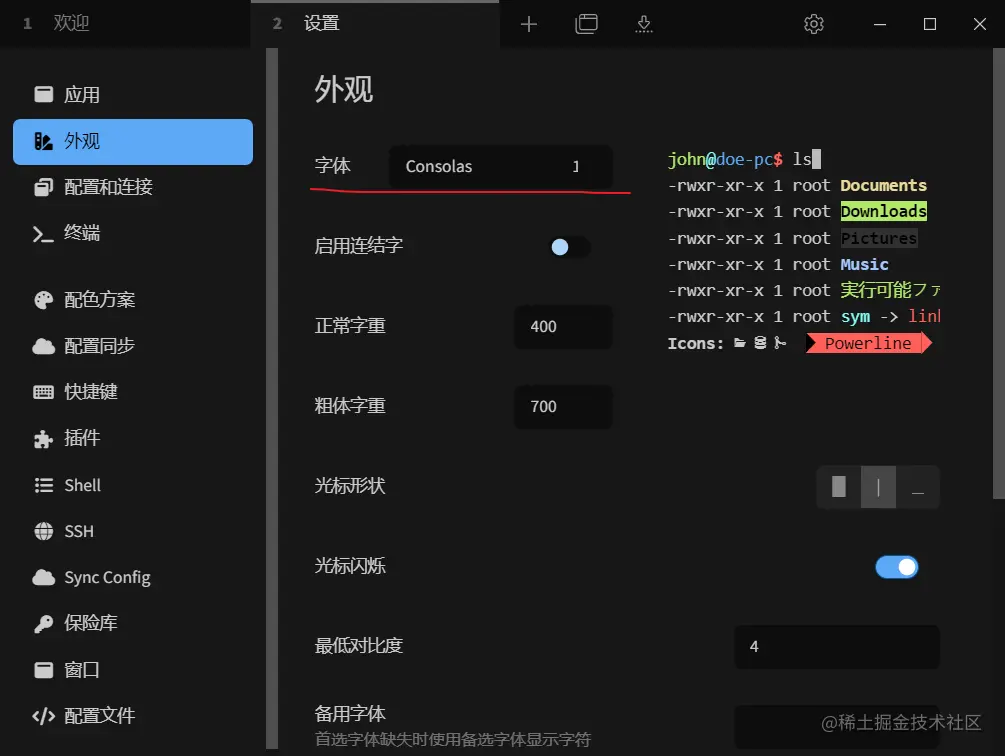The image size is (1005, 756).
Task: Open the SSH settings section
Action: click(x=133, y=531)
